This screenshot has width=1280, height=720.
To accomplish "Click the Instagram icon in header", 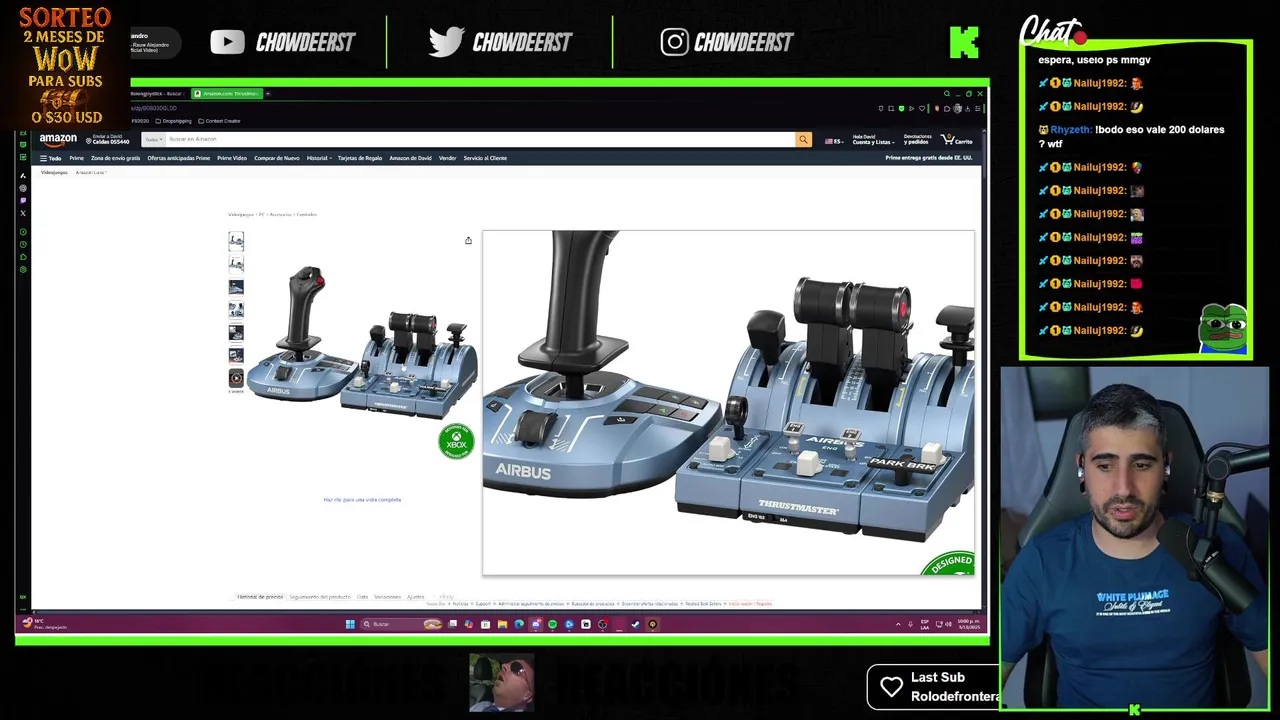I will coord(675,42).
